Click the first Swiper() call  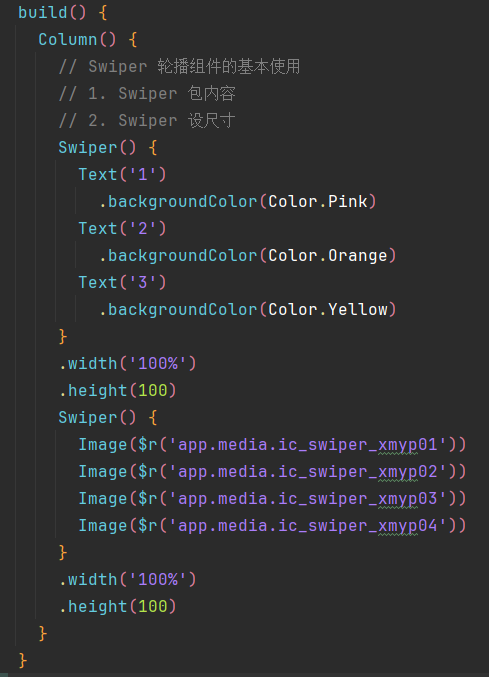click(97, 148)
